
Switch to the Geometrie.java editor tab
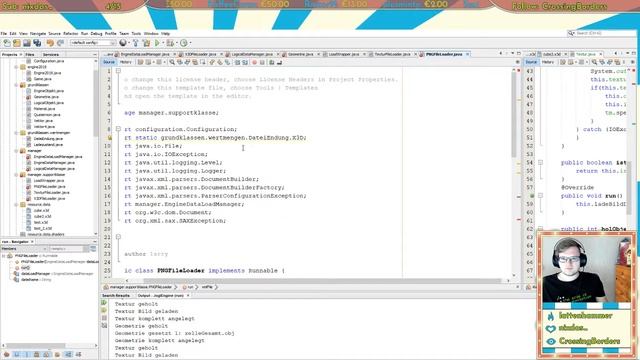[x=301, y=54]
